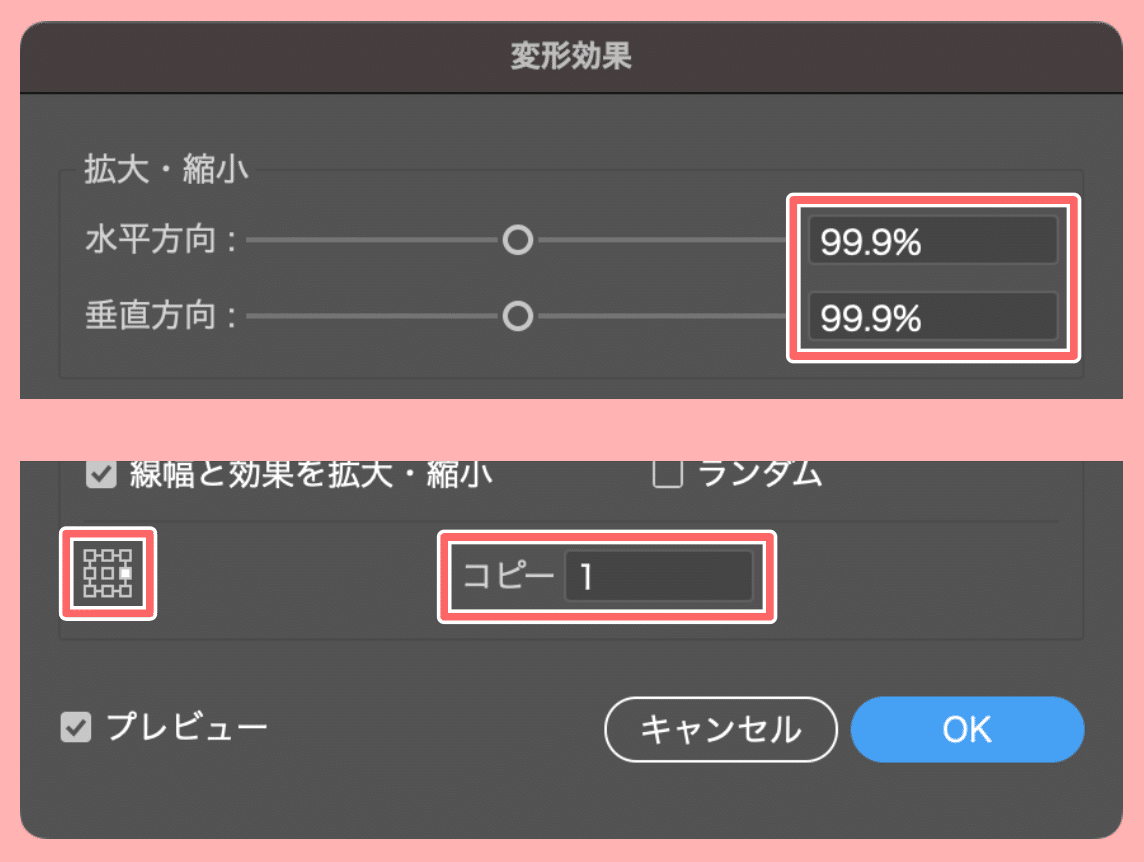Select the bottom-right reference point
The width and height of the screenshot is (1144, 862).
coord(125,591)
